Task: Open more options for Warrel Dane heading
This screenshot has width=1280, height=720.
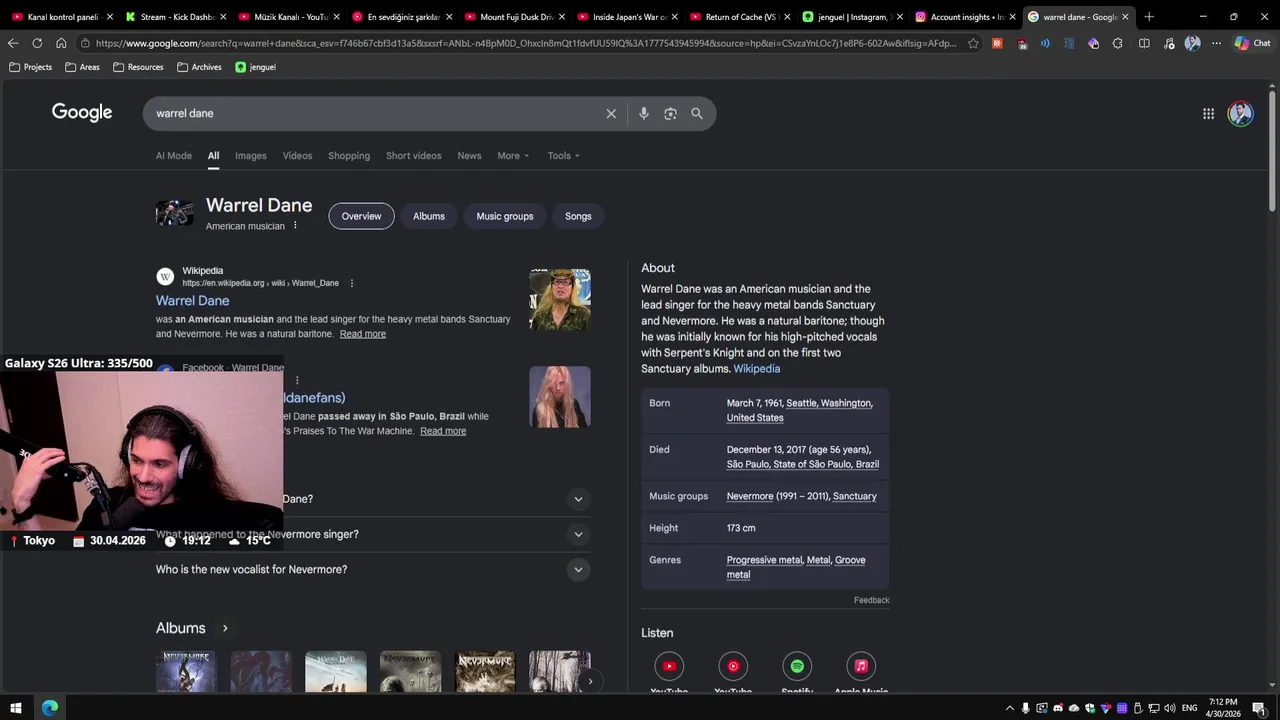Action: [295, 226]
